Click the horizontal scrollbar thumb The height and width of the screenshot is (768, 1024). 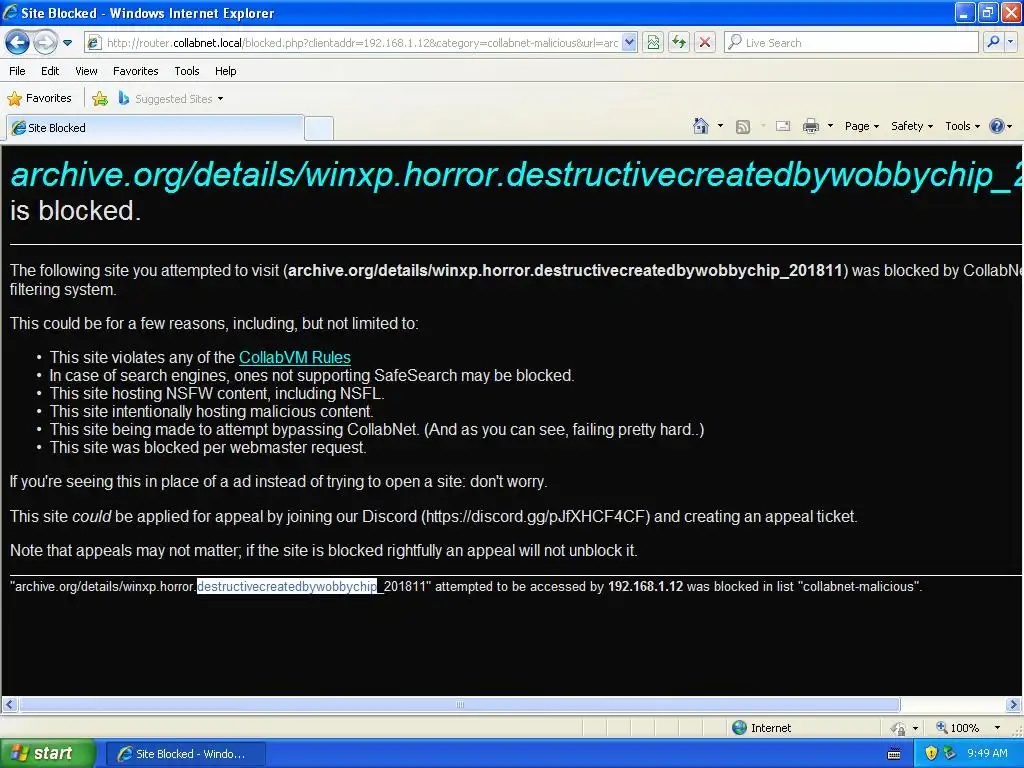tap(460, 705)
